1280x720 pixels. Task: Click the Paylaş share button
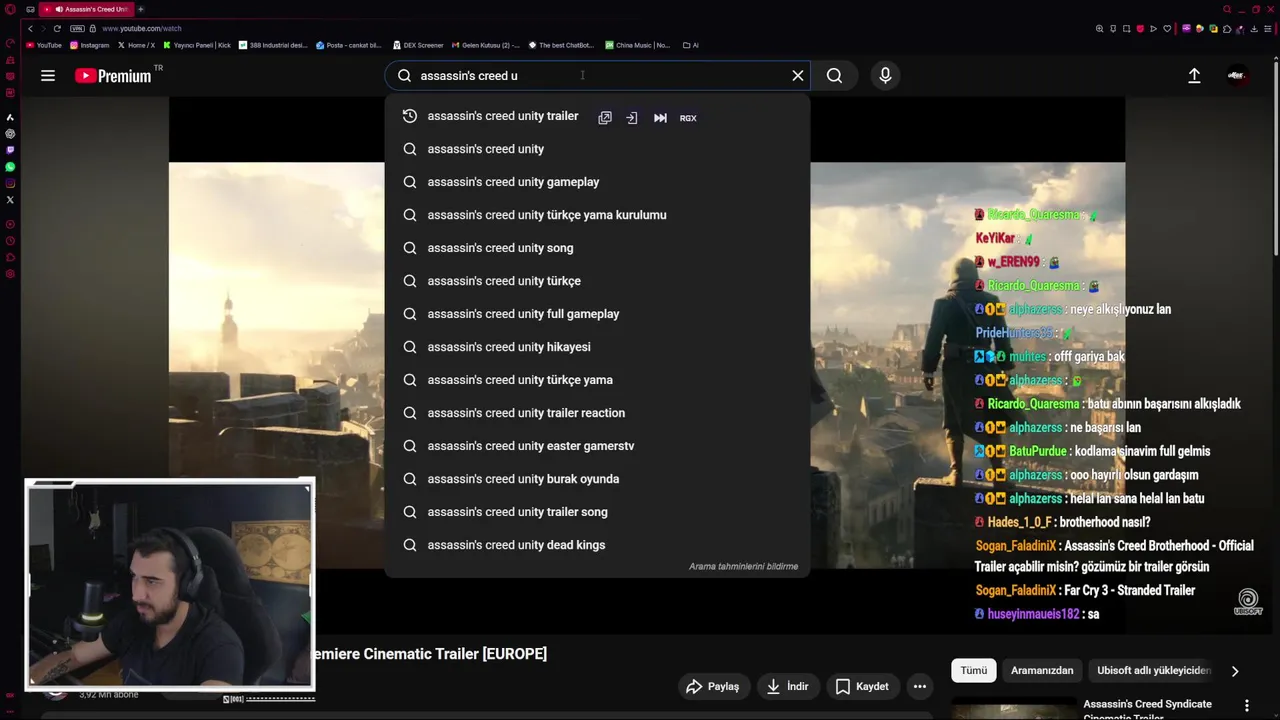tap(713, 686)
